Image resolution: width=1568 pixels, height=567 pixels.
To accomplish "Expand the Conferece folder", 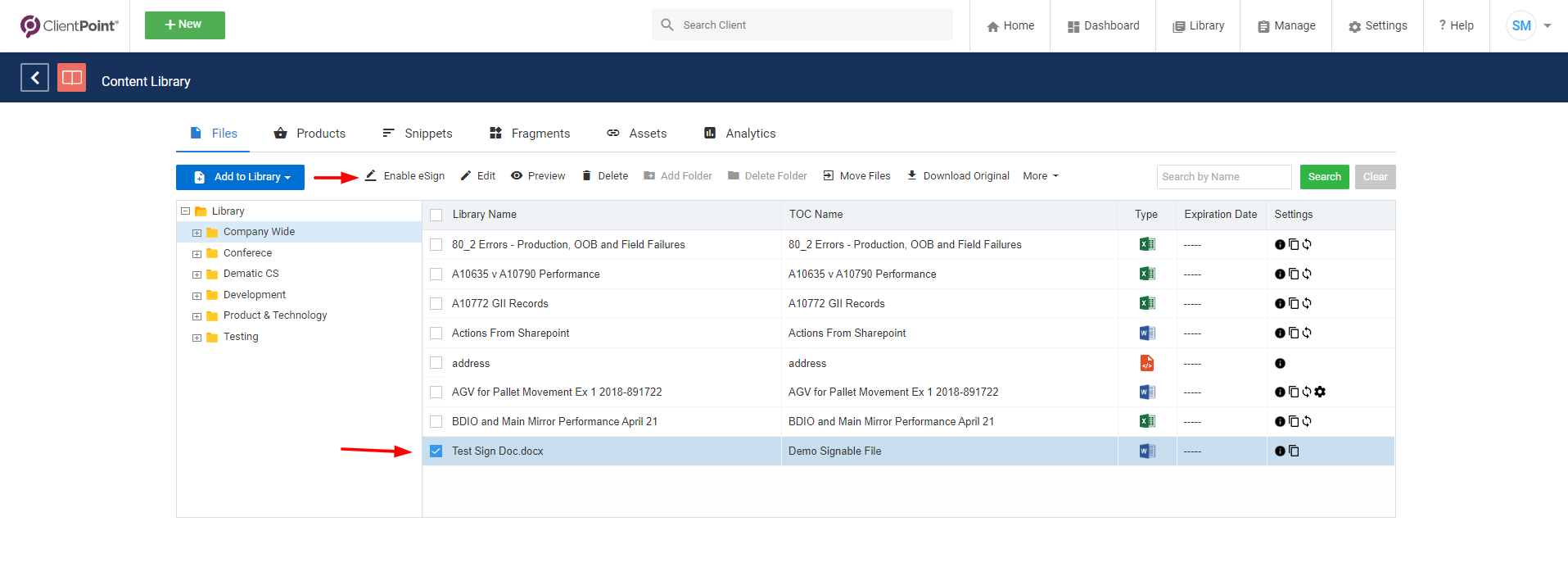I will coord(197,254).
